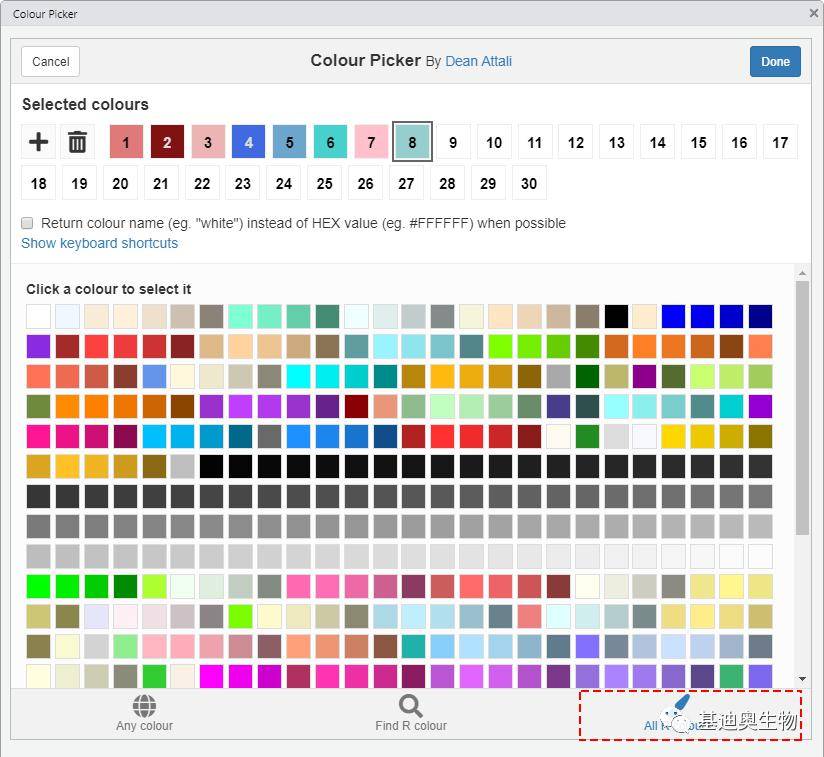Switch to the Find R colour tab

tap(410, 713)
